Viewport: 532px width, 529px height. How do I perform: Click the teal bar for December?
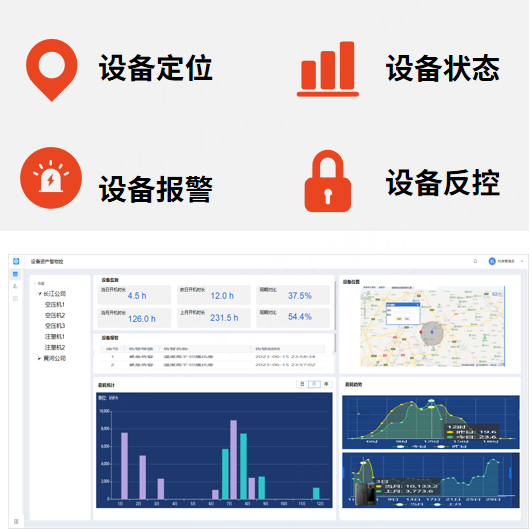[316, 493]
